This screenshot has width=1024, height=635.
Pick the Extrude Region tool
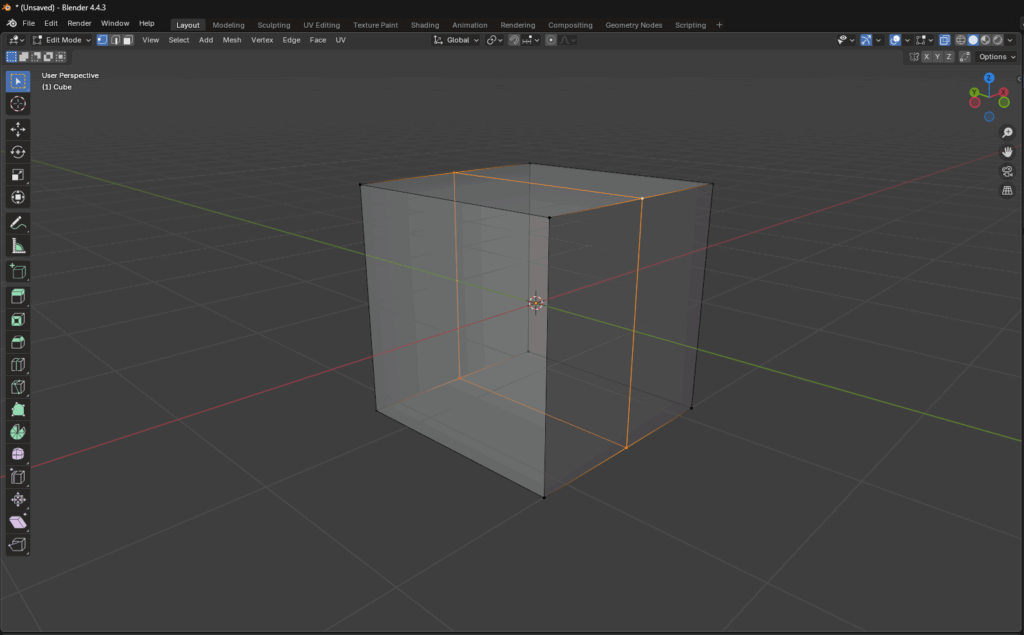click(18, 297)
